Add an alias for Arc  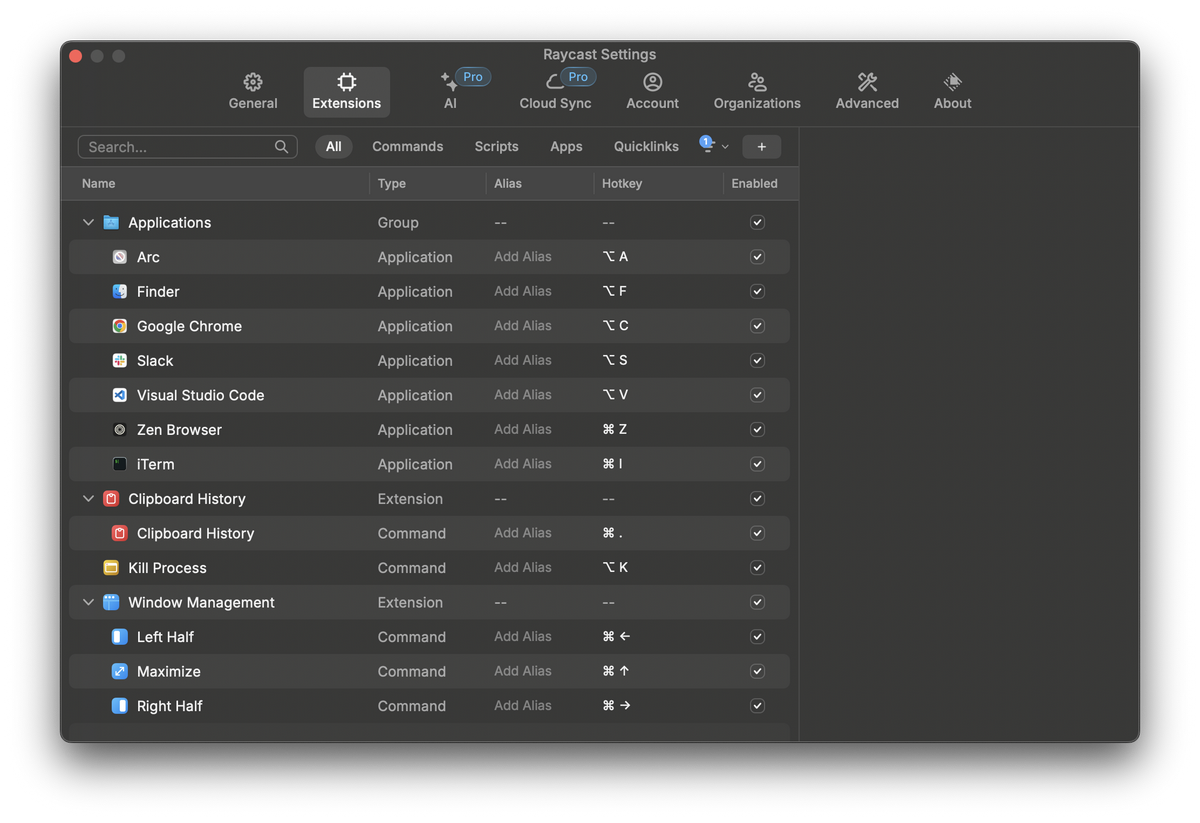coord(523,257)
